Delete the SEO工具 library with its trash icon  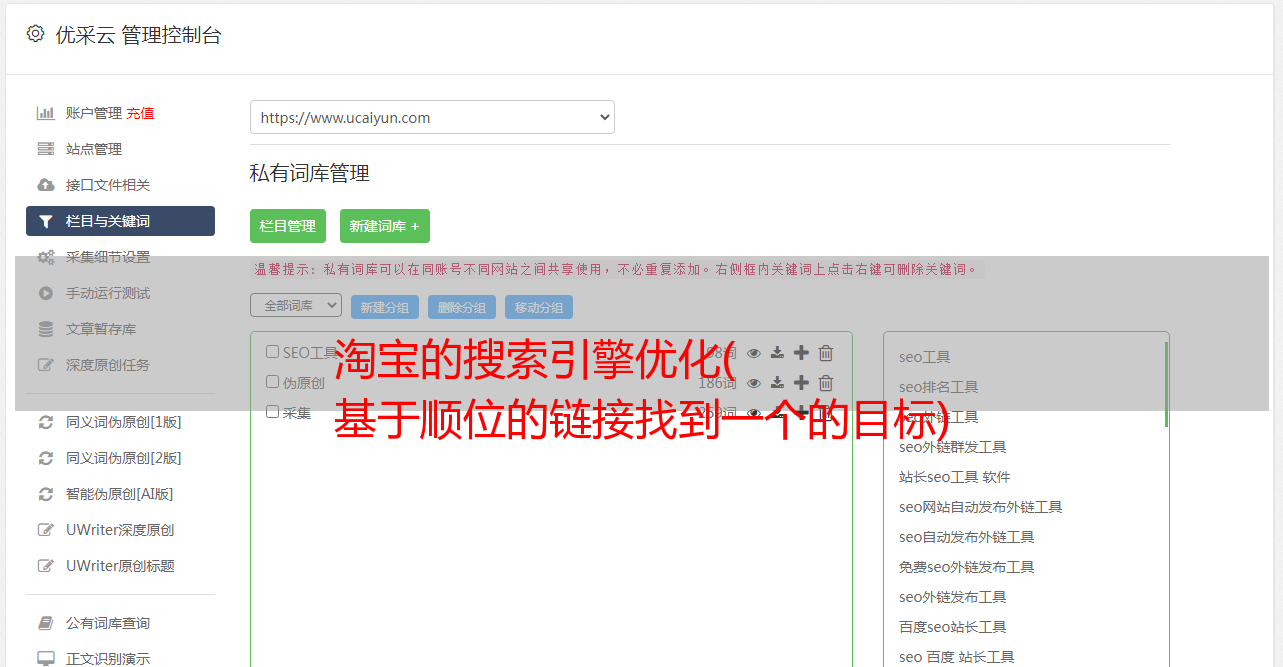coord(826,353)
